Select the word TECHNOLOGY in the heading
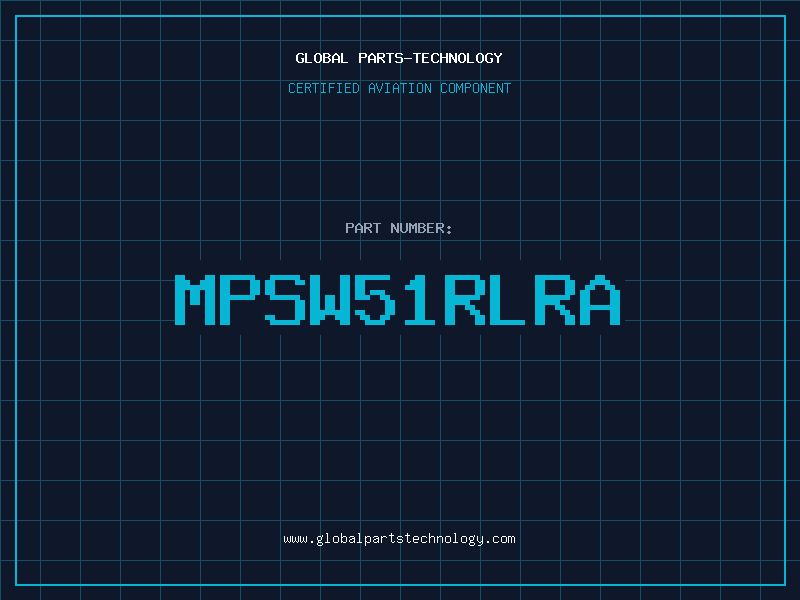 pos(458,58)
